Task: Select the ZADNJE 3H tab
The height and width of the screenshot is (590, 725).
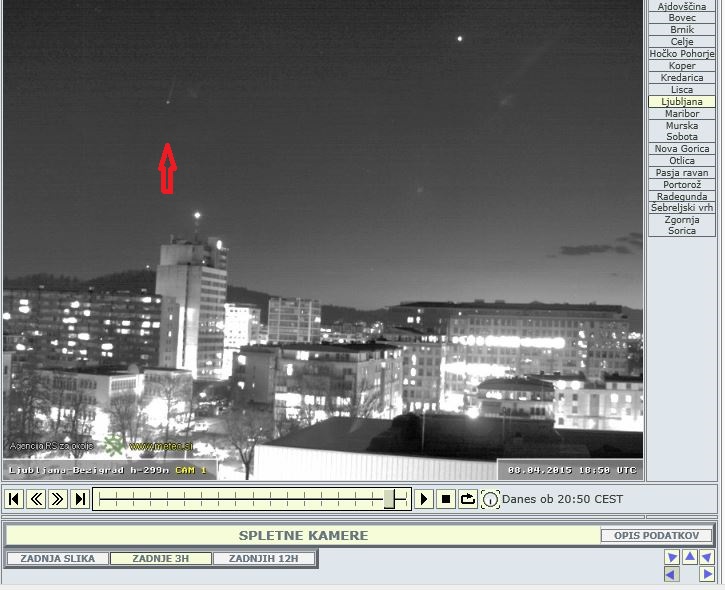Action: pos(160,558)
